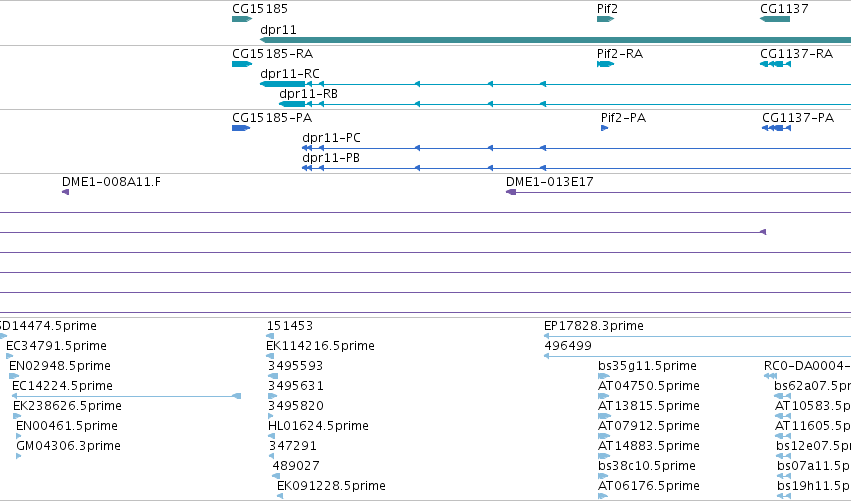Click the EP17828.3prime label
The height and width of the screenshot is (501, 851).
click(594, 326)
